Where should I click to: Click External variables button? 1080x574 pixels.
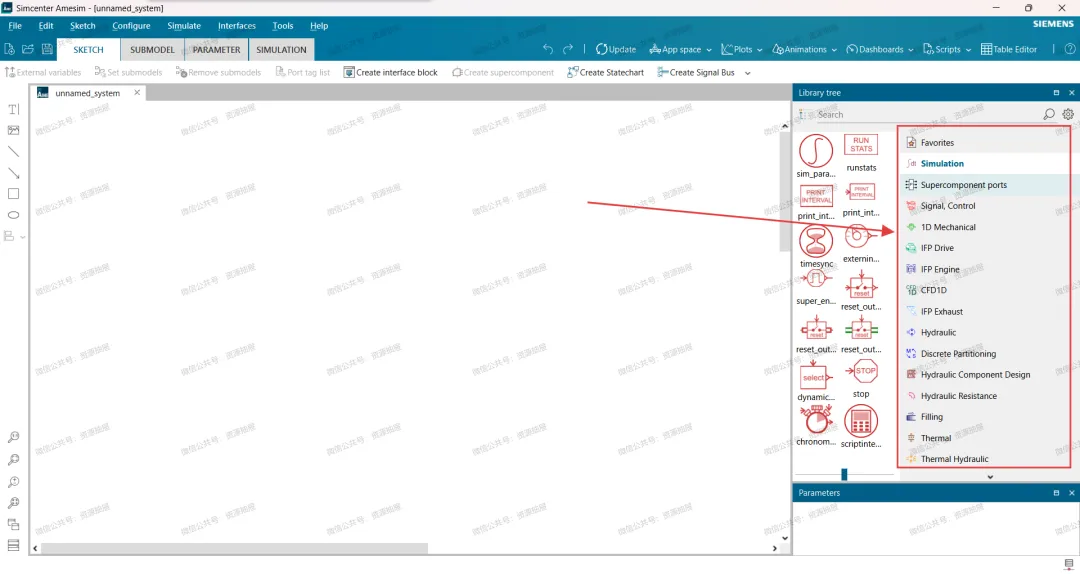click(x=43, y=72)
